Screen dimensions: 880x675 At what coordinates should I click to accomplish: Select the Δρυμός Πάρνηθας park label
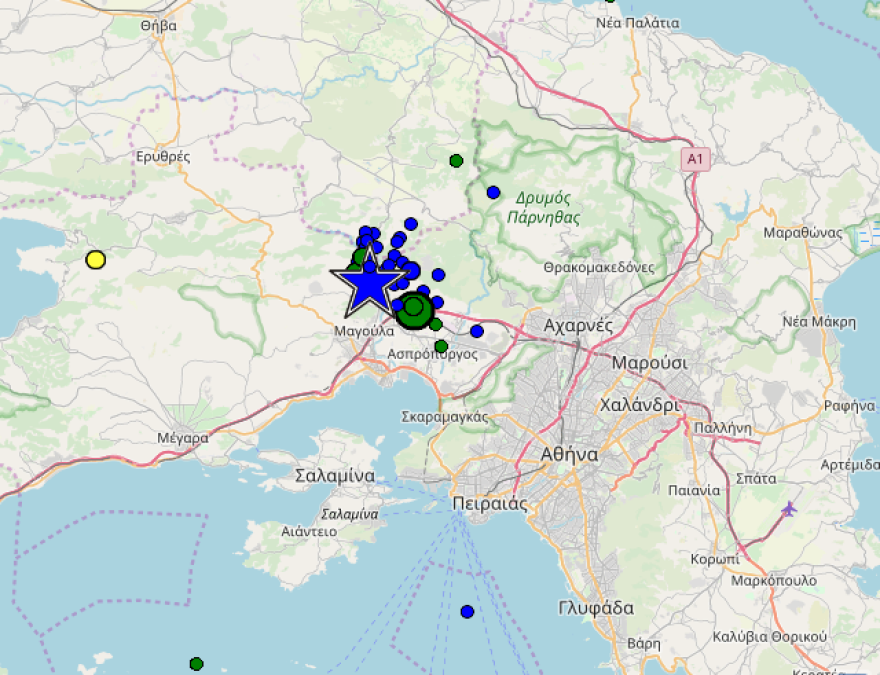(543, 207)
